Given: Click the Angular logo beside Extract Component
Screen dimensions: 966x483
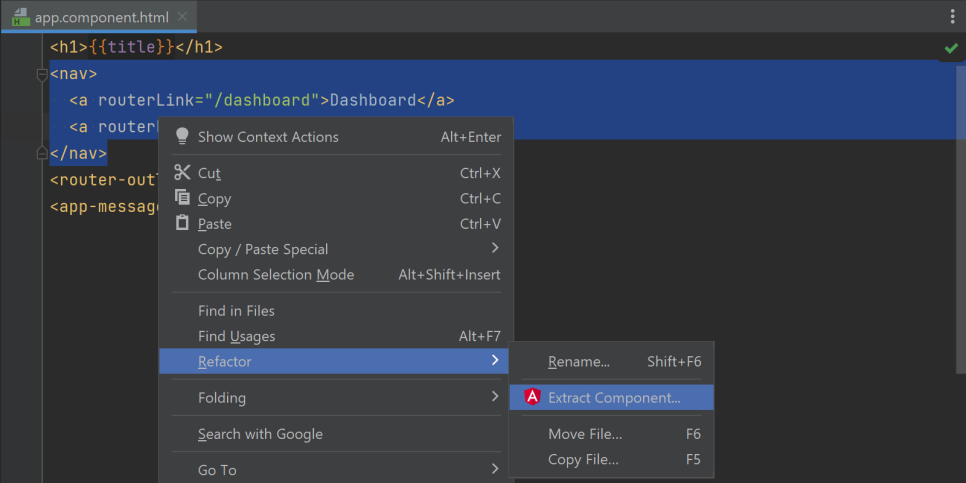Looking at the screenshot, I should 532,397.
